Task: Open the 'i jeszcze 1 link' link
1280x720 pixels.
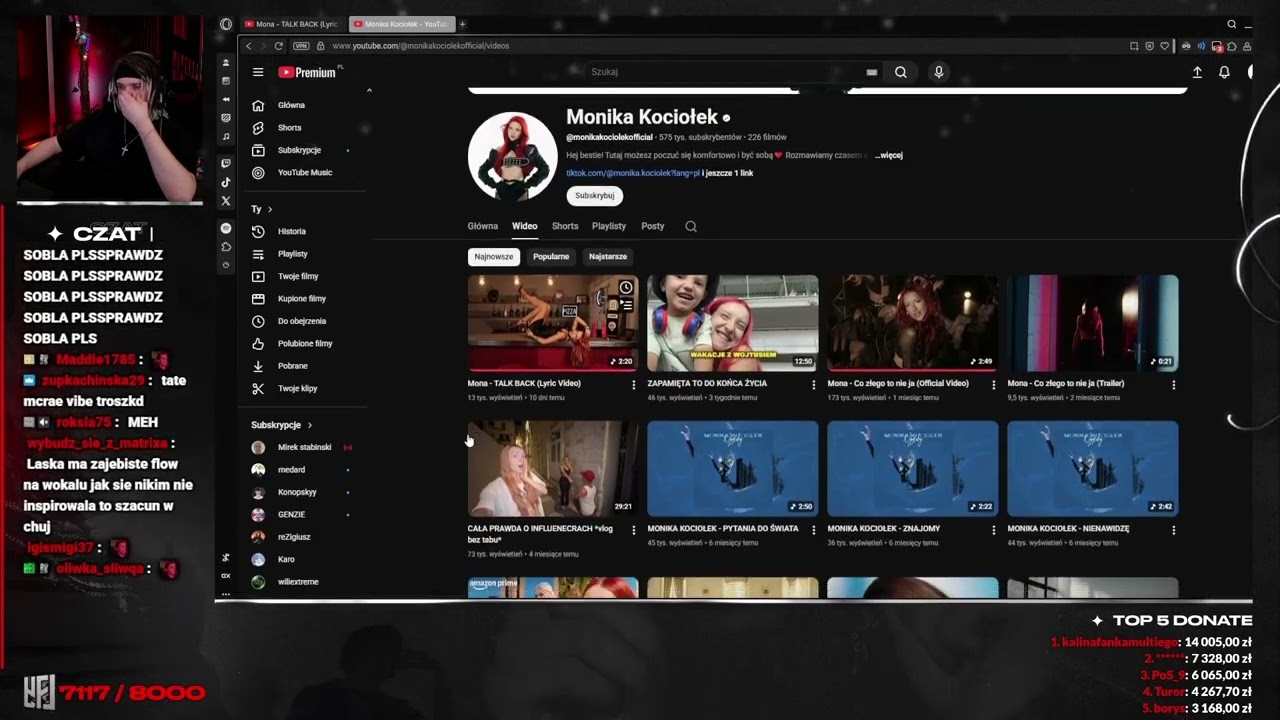Action: coord(728,173)
